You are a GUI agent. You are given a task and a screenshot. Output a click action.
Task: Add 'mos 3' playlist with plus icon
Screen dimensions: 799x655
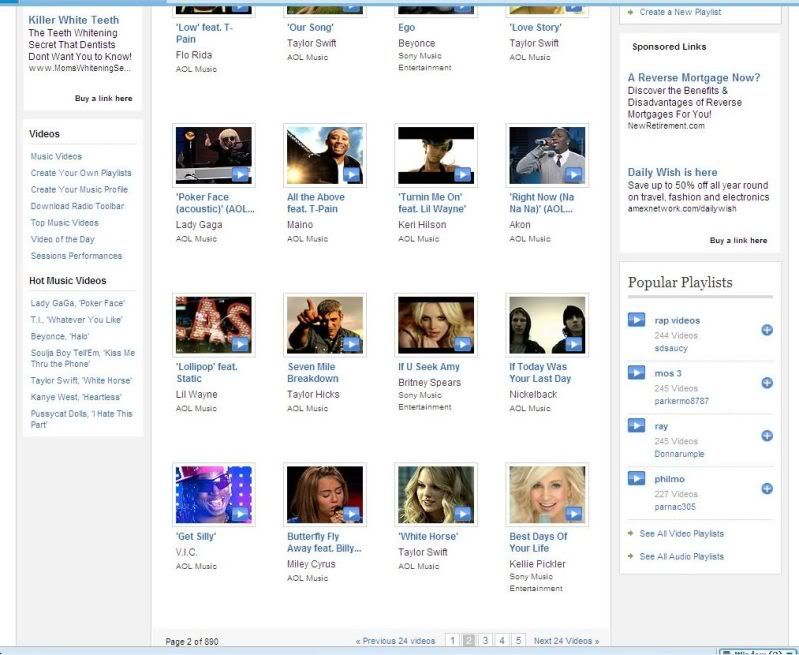767,383
